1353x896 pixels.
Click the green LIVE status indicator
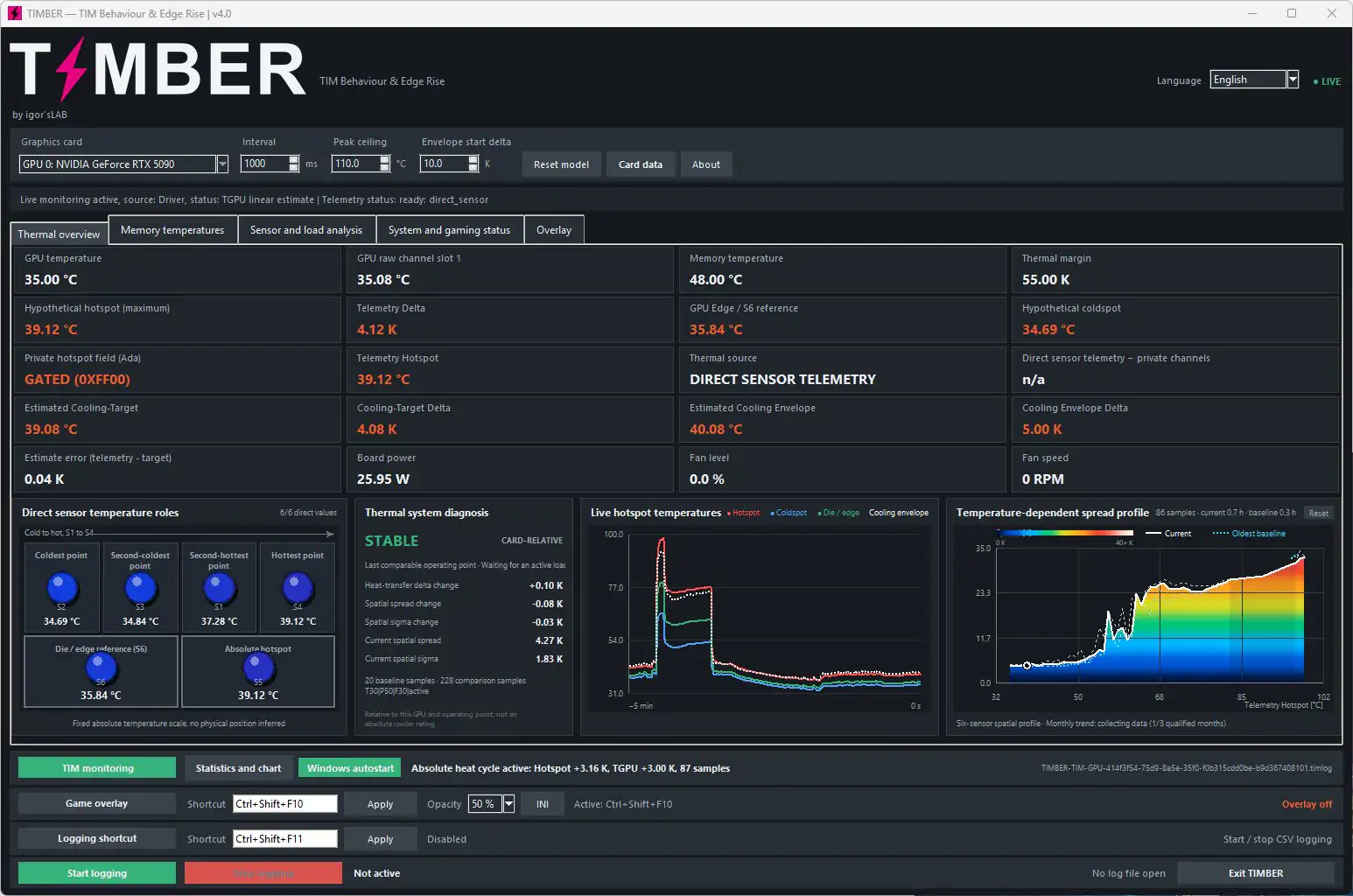(x=1327, y=81)
